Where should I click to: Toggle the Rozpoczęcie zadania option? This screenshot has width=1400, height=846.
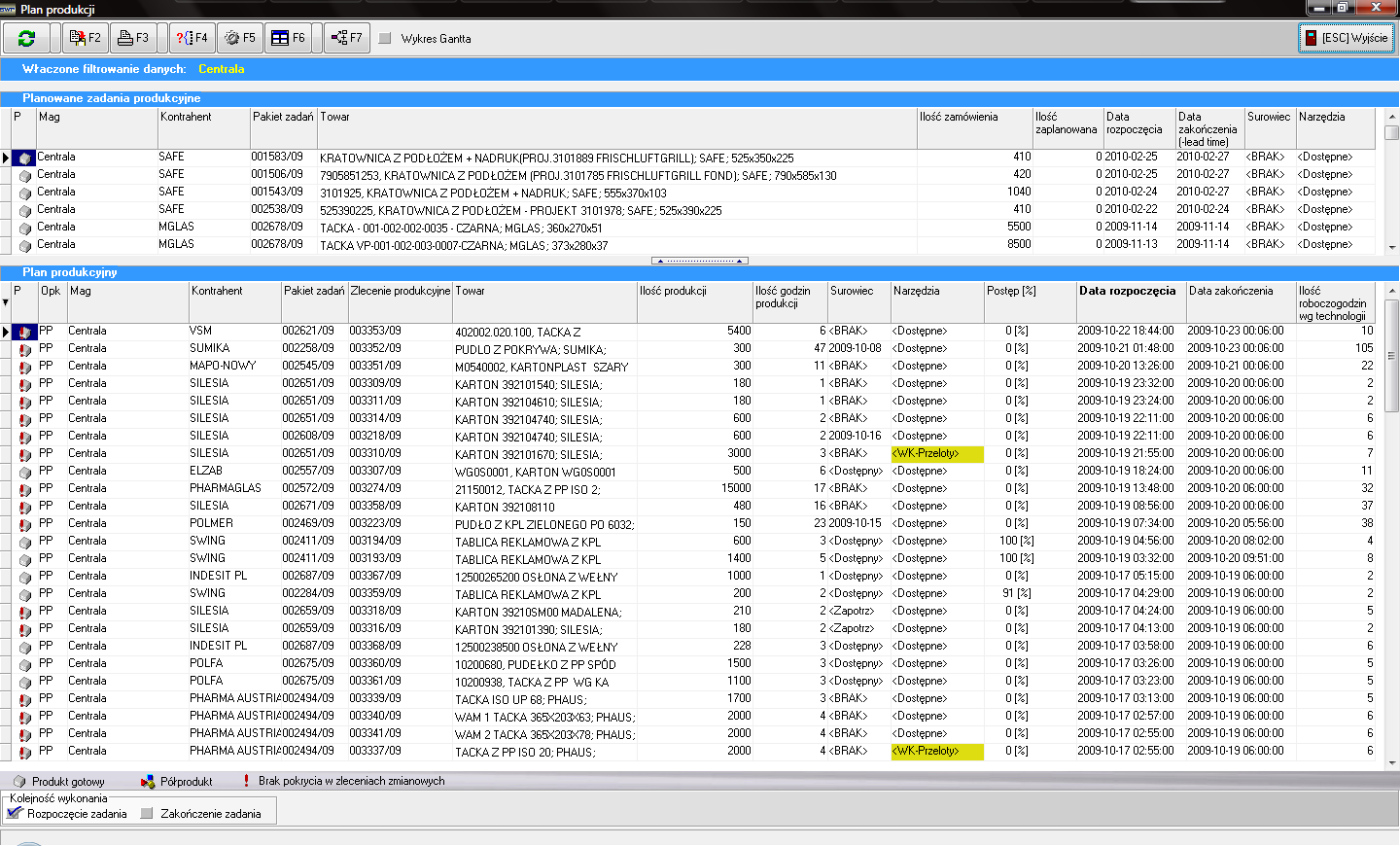coord(15,813)
